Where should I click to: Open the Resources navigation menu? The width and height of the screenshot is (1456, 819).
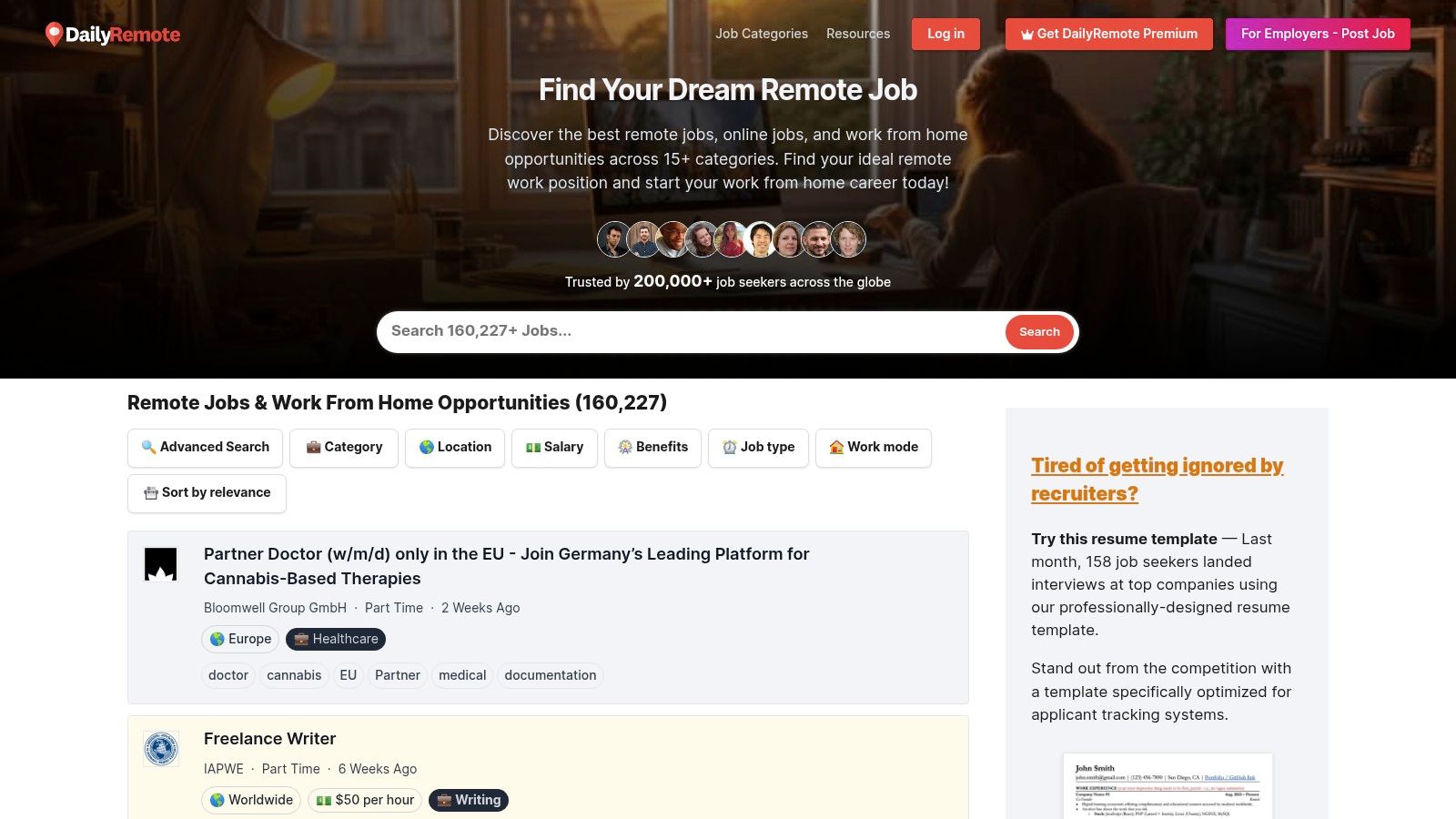tap(857, 34)
